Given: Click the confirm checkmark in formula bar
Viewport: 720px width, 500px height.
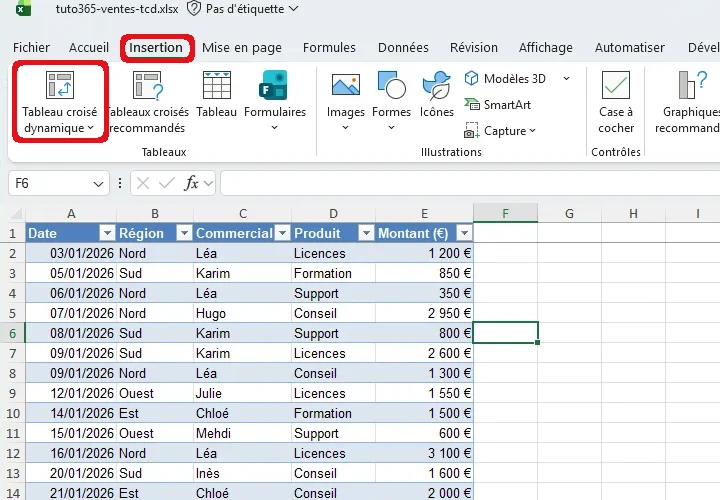Looking at the screenshot, I should (x=166, y=183).
